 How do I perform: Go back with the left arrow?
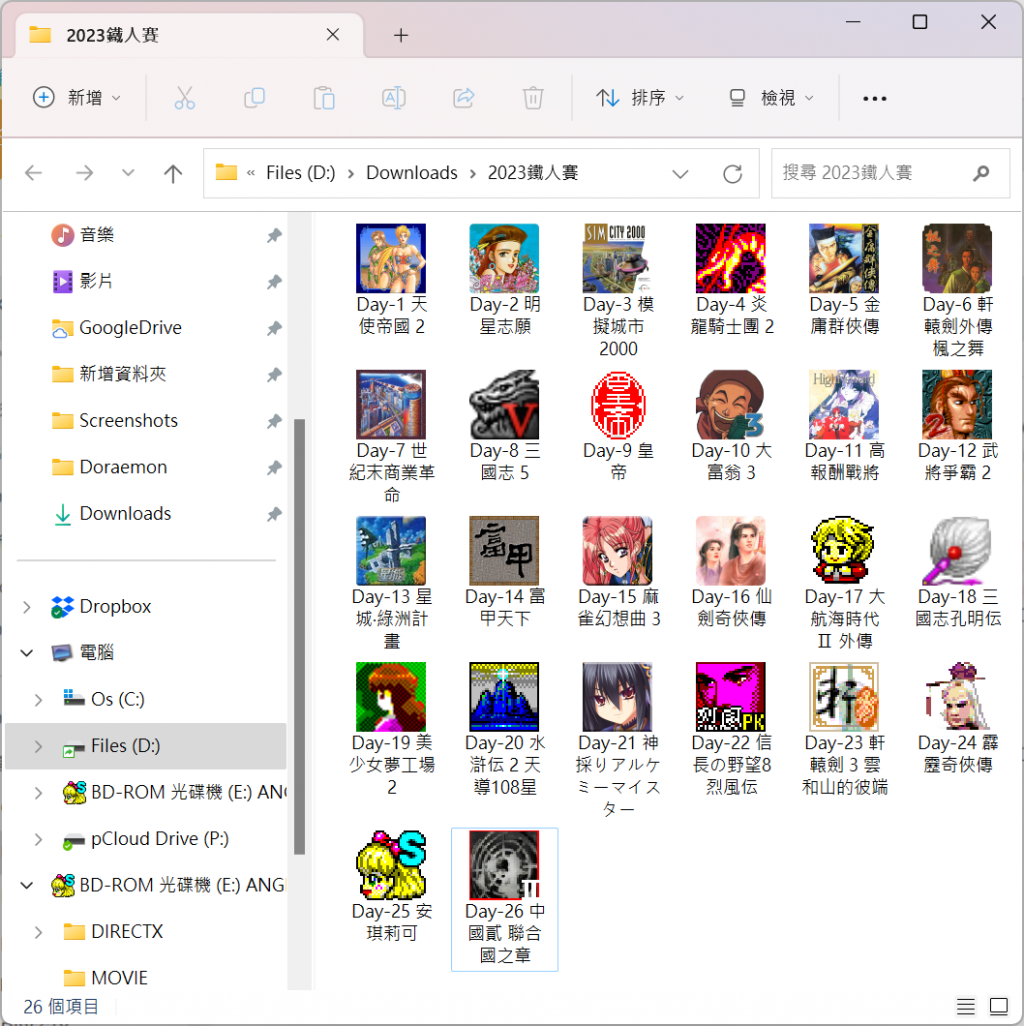pos(33,173)
